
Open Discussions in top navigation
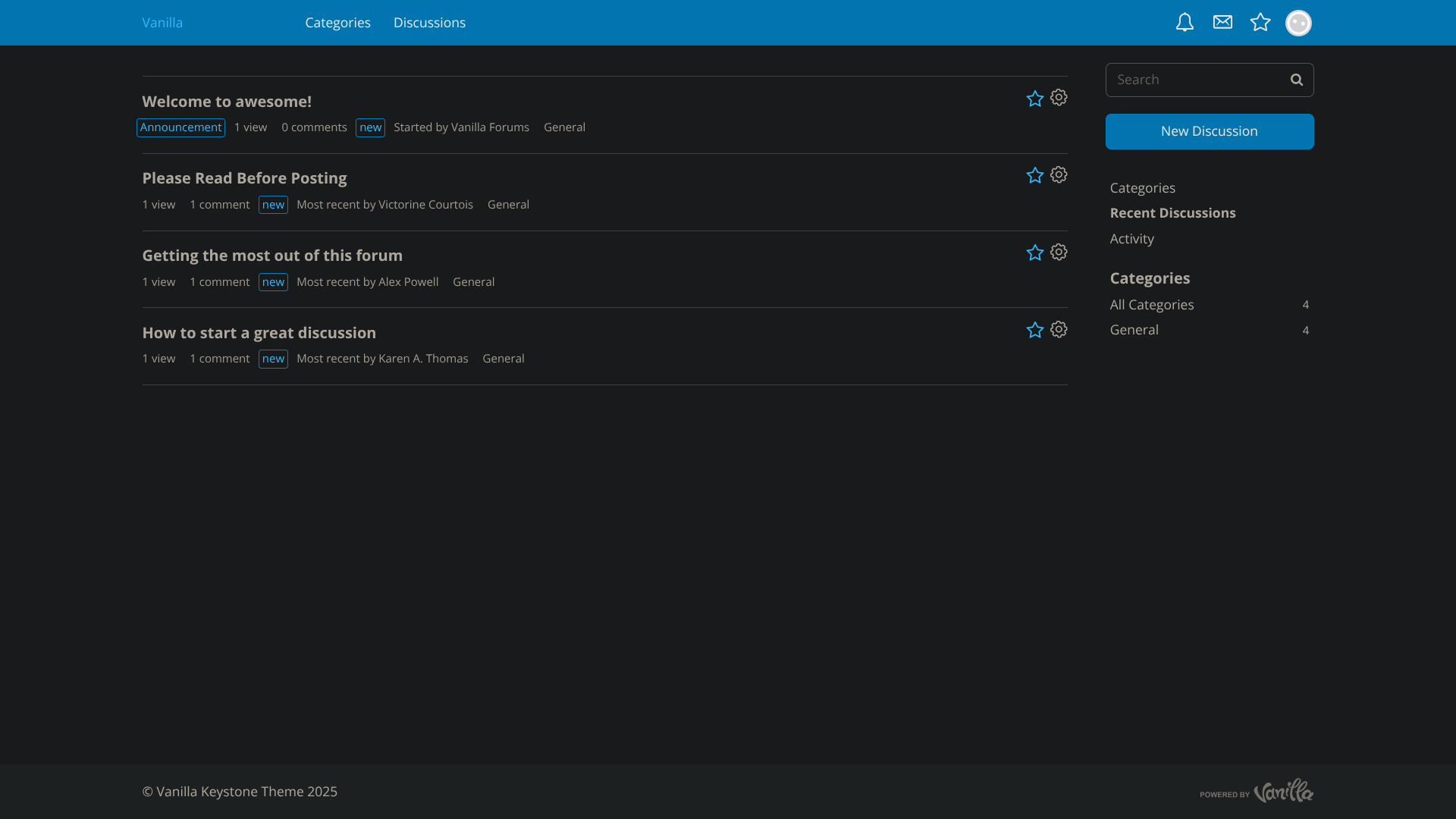tap(429, 23)
